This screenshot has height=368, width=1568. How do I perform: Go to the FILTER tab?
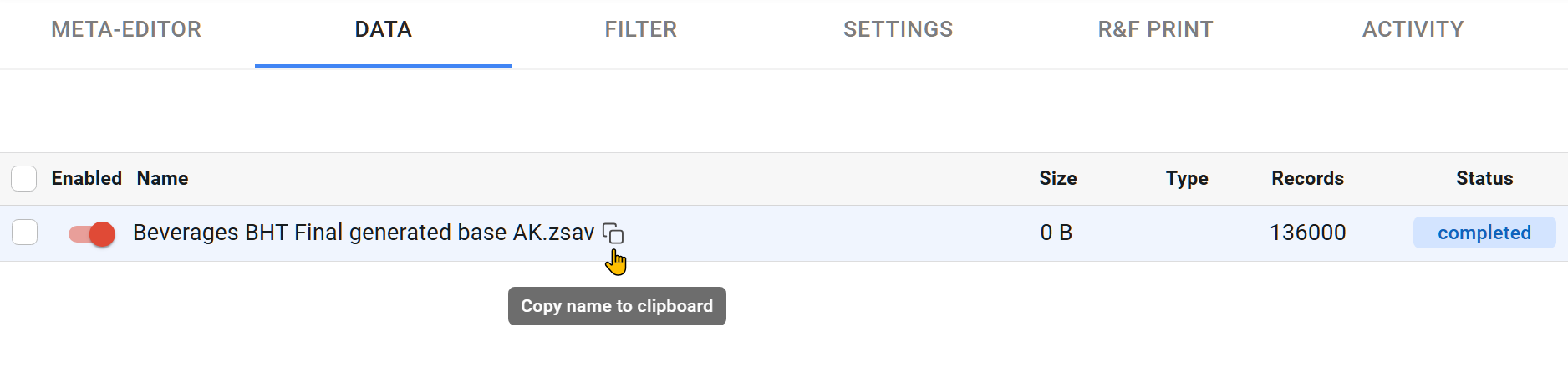click(x=640, y=30)
